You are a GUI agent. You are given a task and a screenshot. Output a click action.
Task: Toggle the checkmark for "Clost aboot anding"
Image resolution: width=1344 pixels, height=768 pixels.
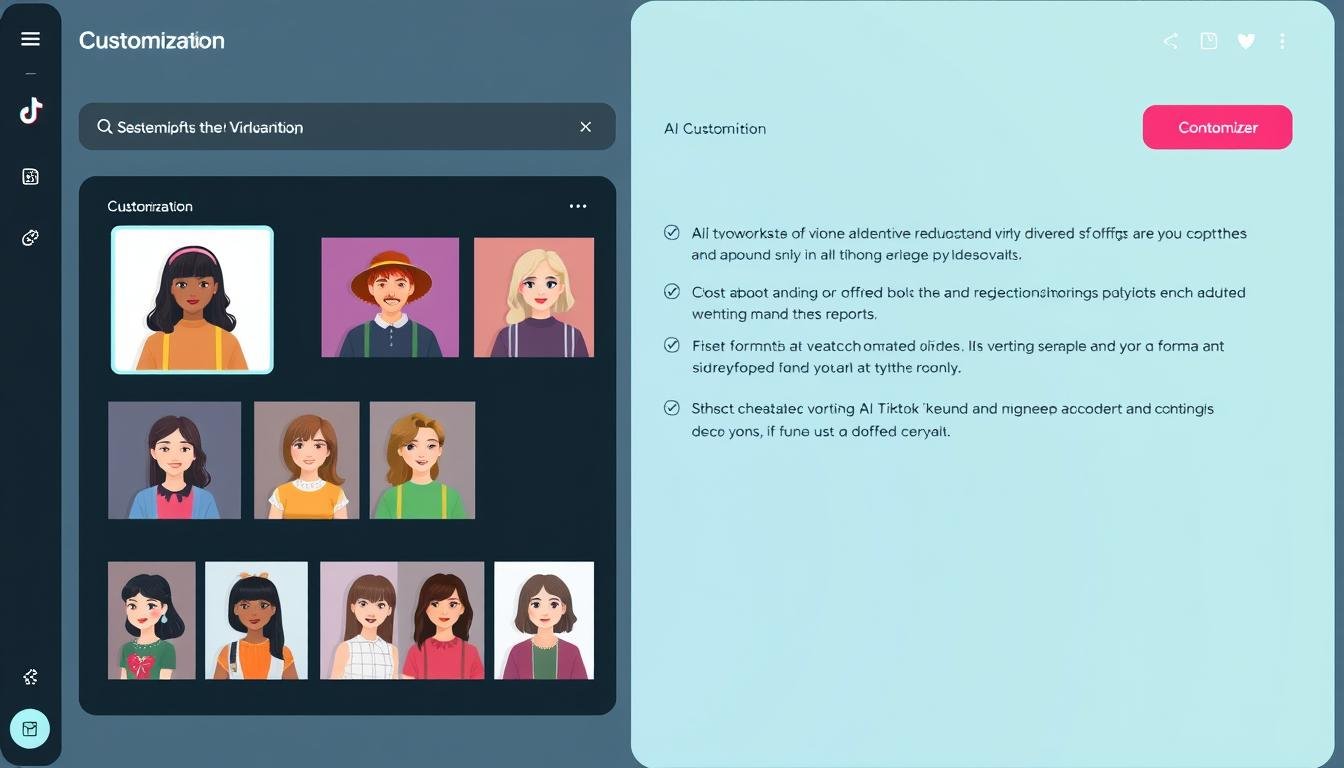click(x=672, y=292)
